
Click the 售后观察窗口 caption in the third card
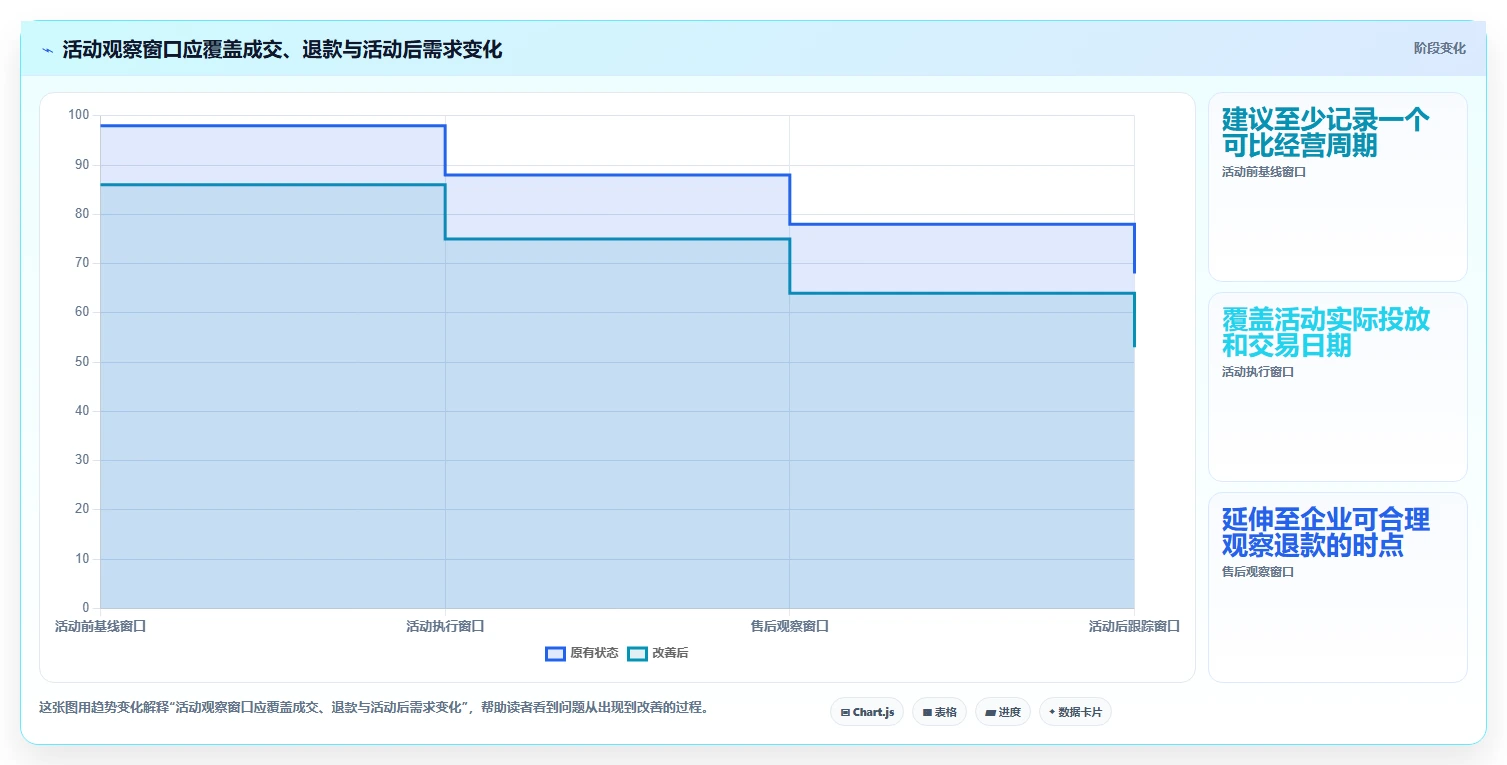(1258, 572)
